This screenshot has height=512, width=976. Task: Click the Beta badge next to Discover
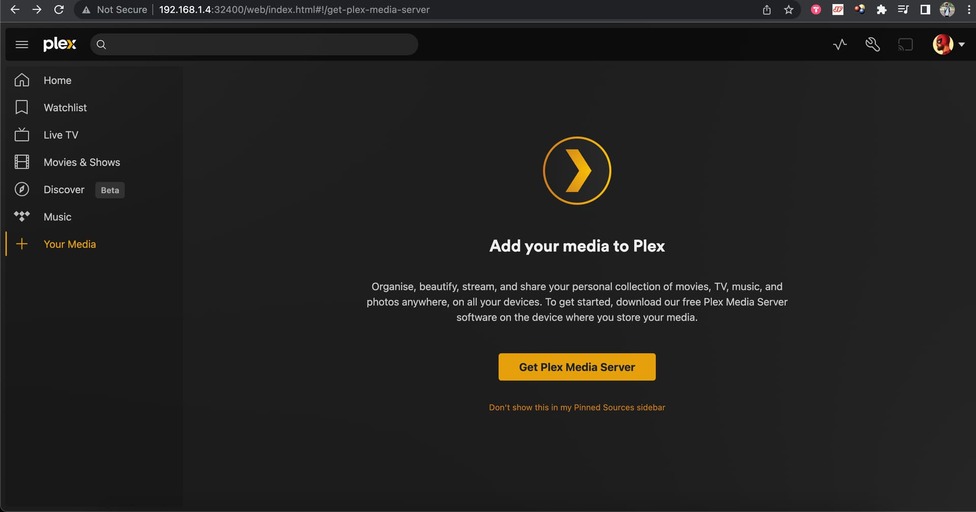pyautogui.click(x=110, y=190)
